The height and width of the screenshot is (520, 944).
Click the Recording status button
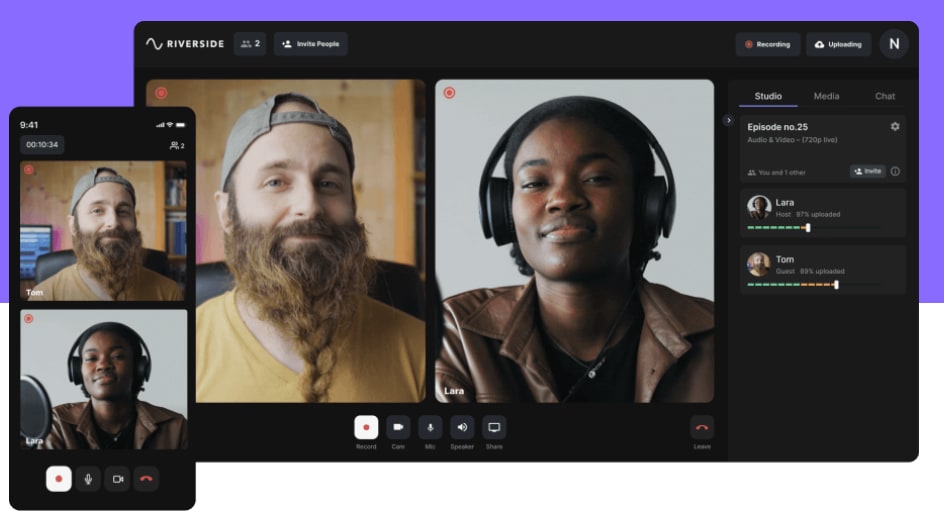pos(767,44)
